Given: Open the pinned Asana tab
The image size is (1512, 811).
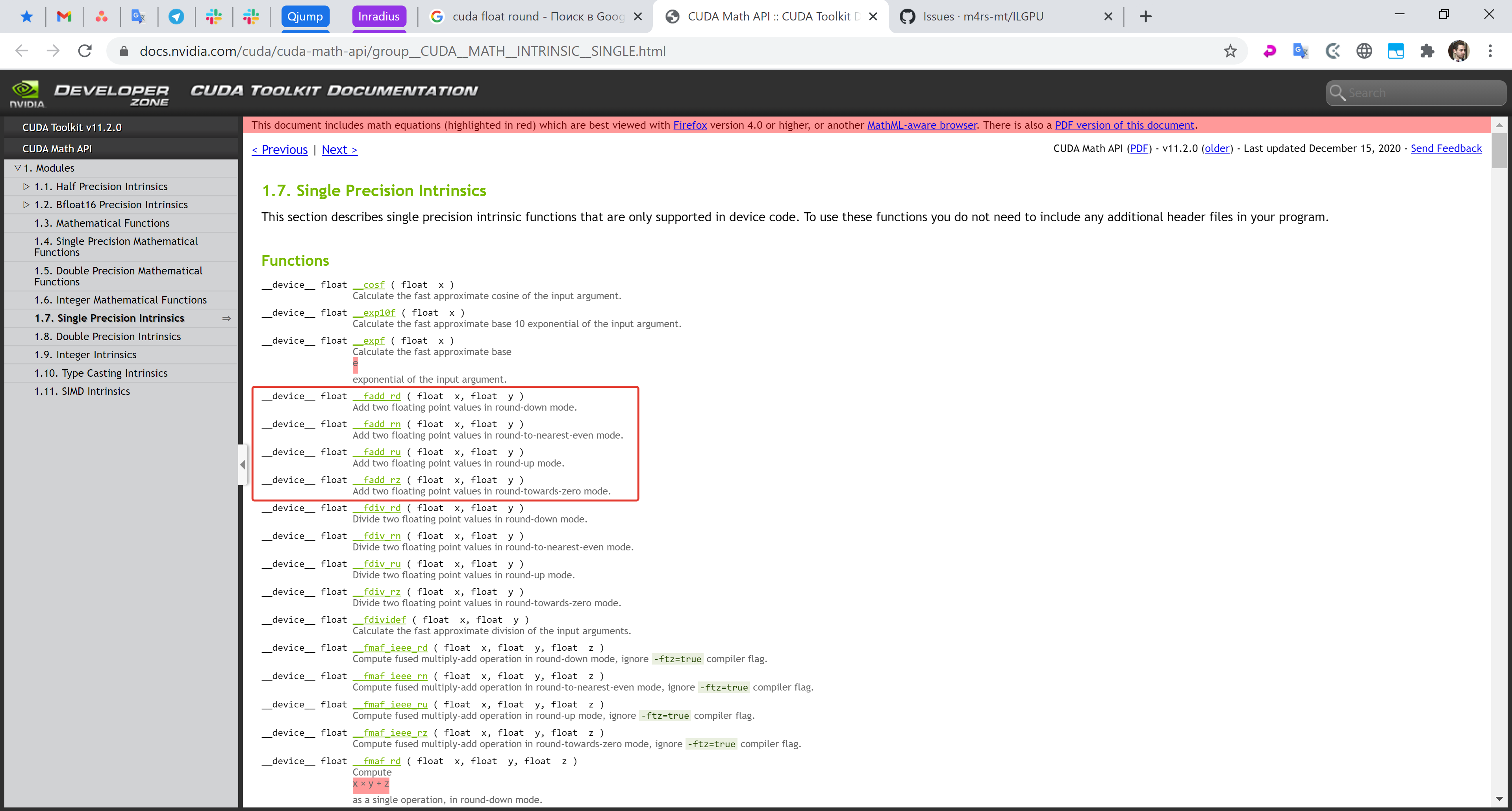Looking at the screenshot, I should click(x=102, y=17).
